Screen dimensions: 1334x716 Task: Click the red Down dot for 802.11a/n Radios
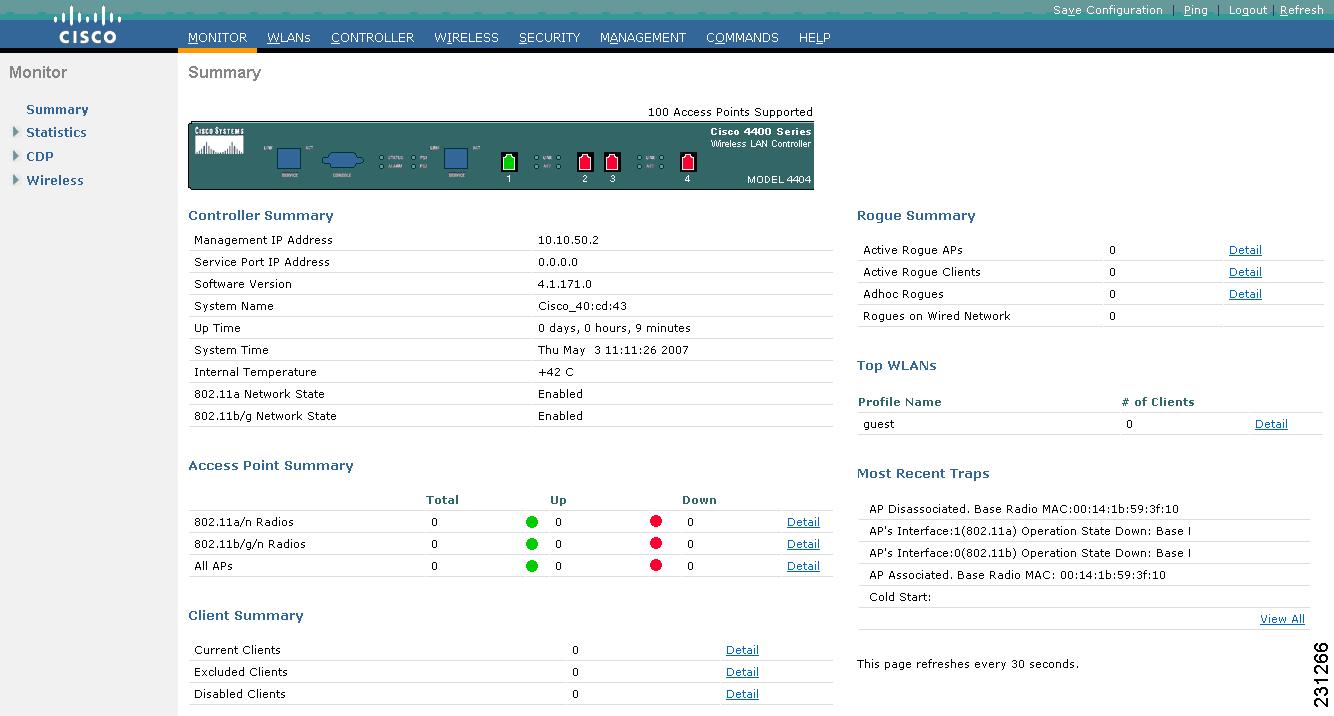(x=656, y=522)
